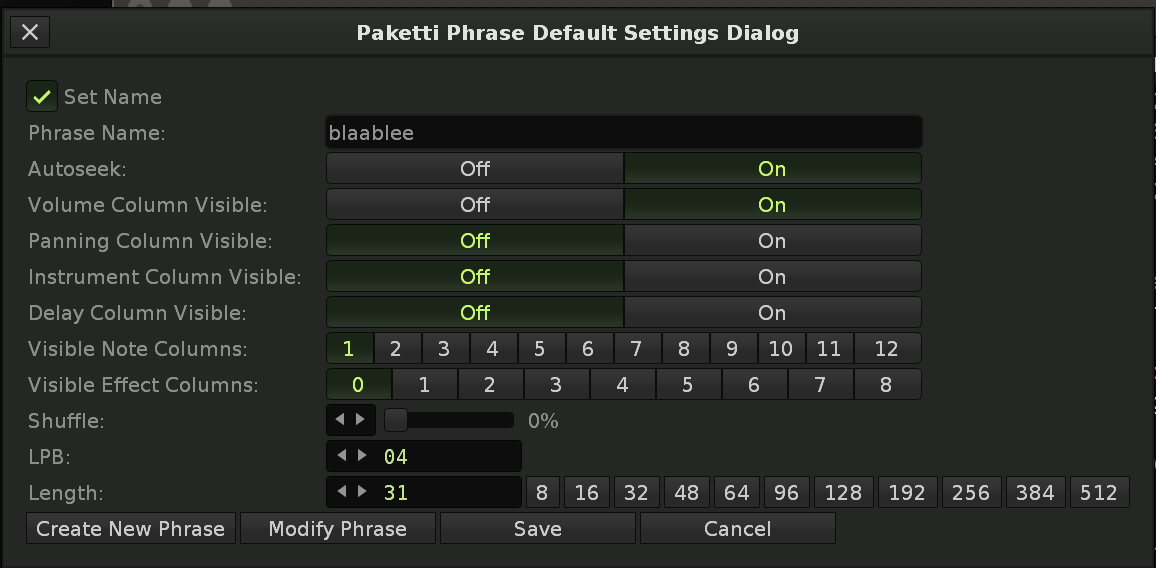Turn Autoseek Off
This screenshot has height=568, width=1156.
[475, 169]
